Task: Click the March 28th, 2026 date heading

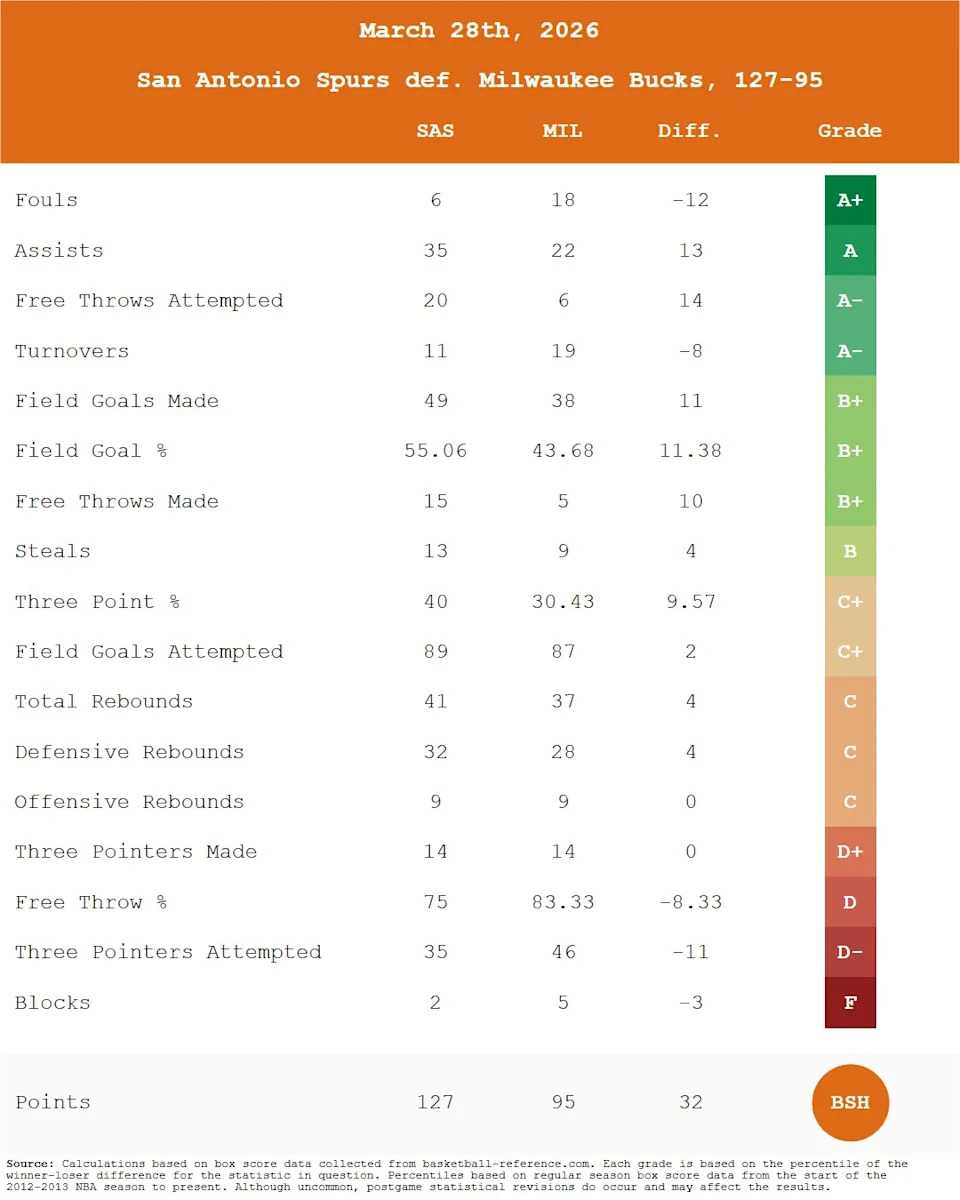Action: tap(480, 30)
